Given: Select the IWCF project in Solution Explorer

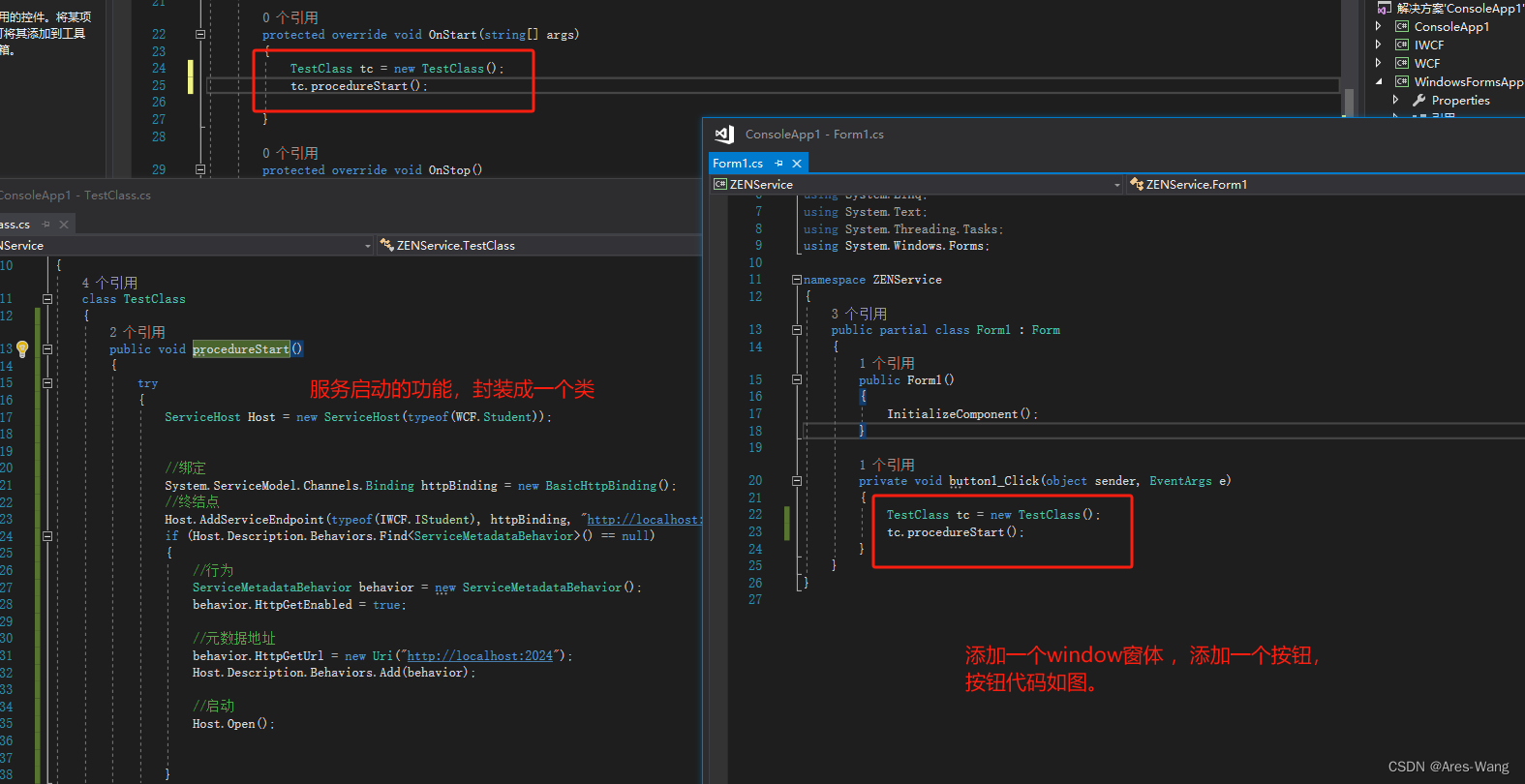Looking at the screenshot, I should click(x=1428, y=45).
